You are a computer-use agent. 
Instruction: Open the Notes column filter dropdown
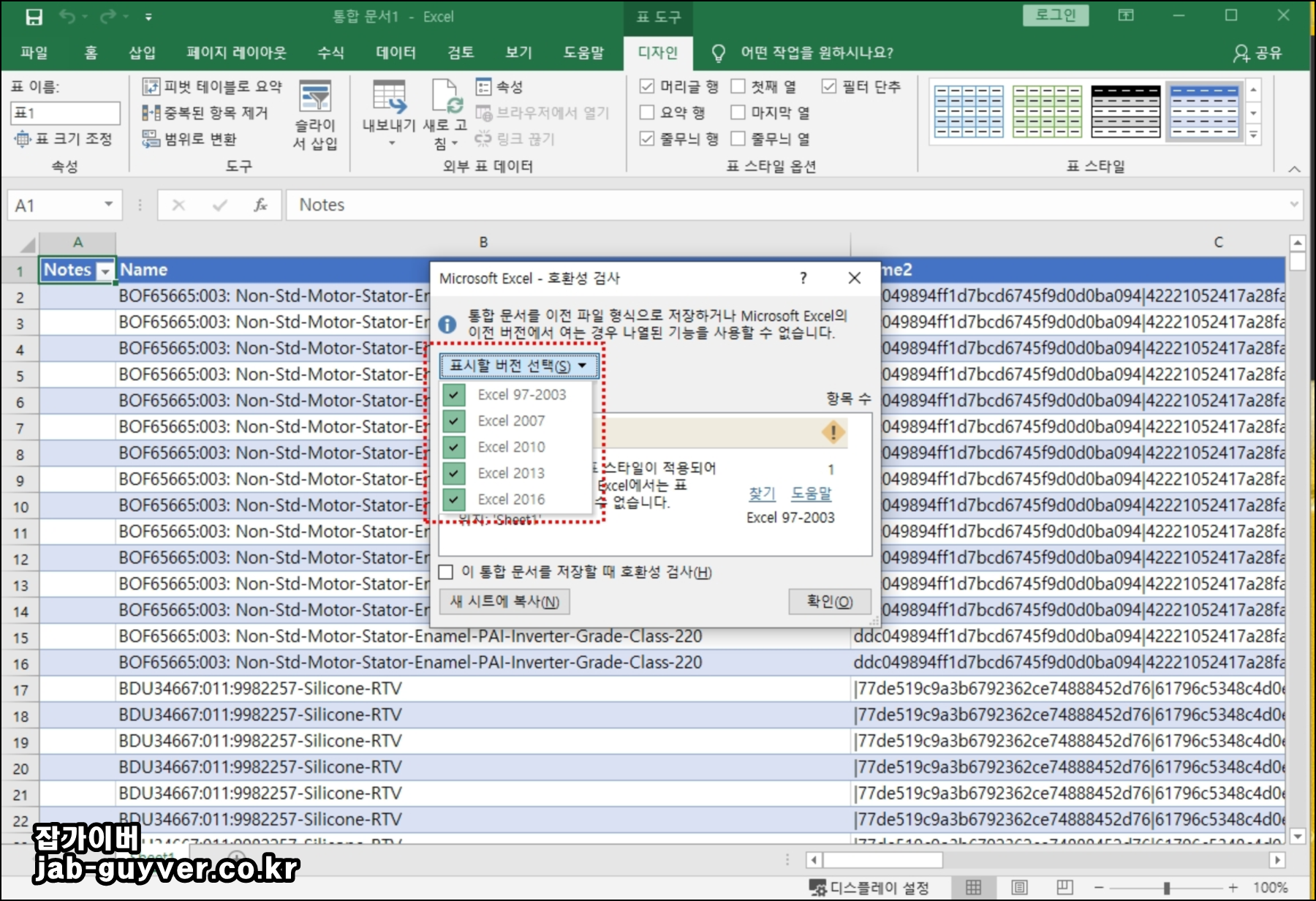106,271
